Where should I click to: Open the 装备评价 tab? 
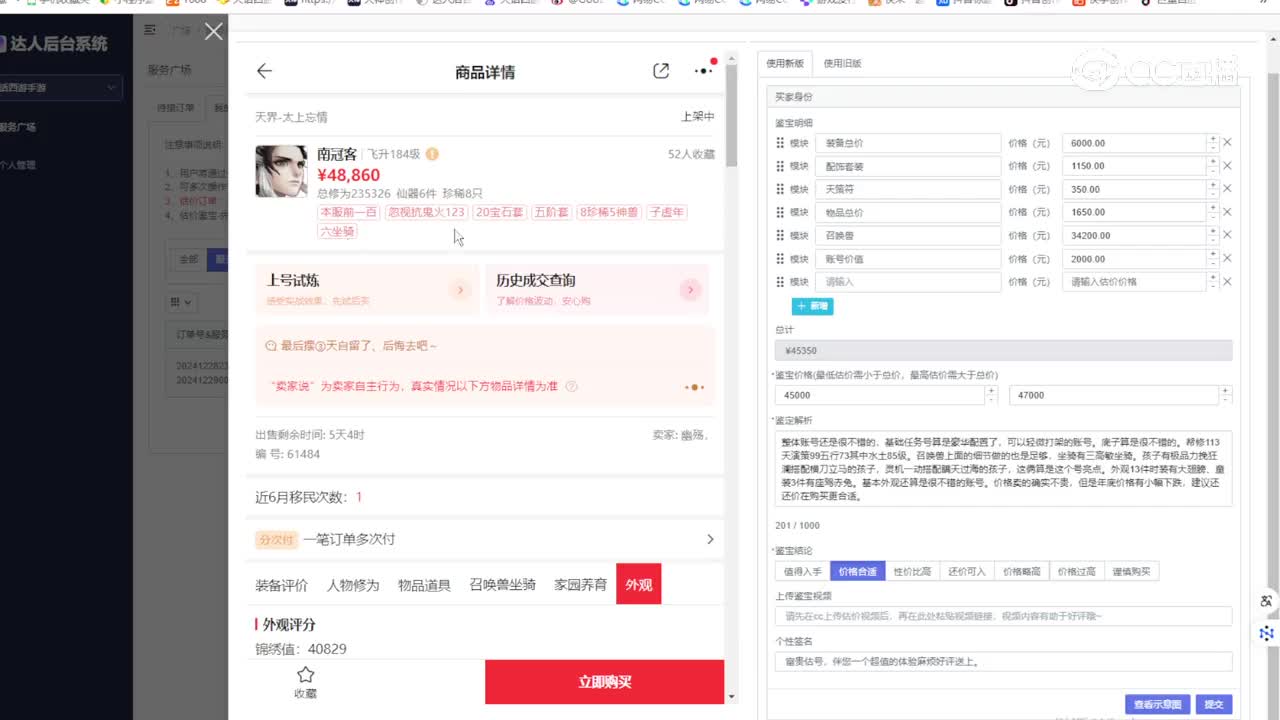click(x=281, y=585)
